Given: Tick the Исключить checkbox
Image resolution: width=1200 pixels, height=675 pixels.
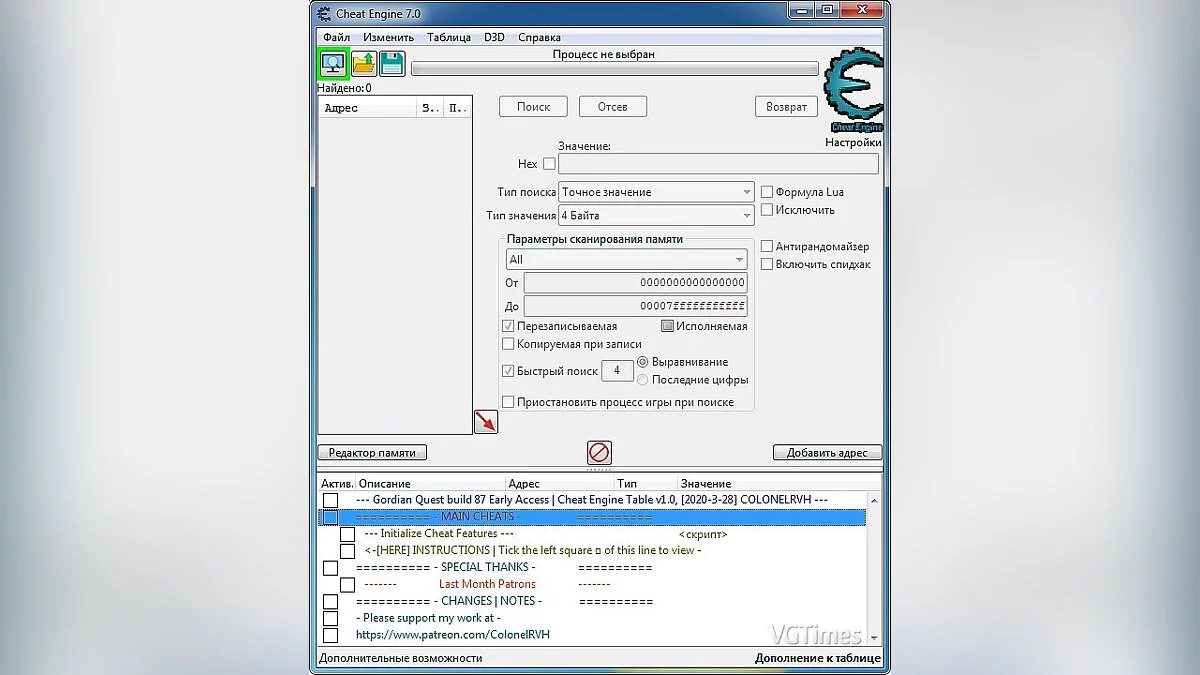Looking at the screenshot, I should [x=767, y=210].
